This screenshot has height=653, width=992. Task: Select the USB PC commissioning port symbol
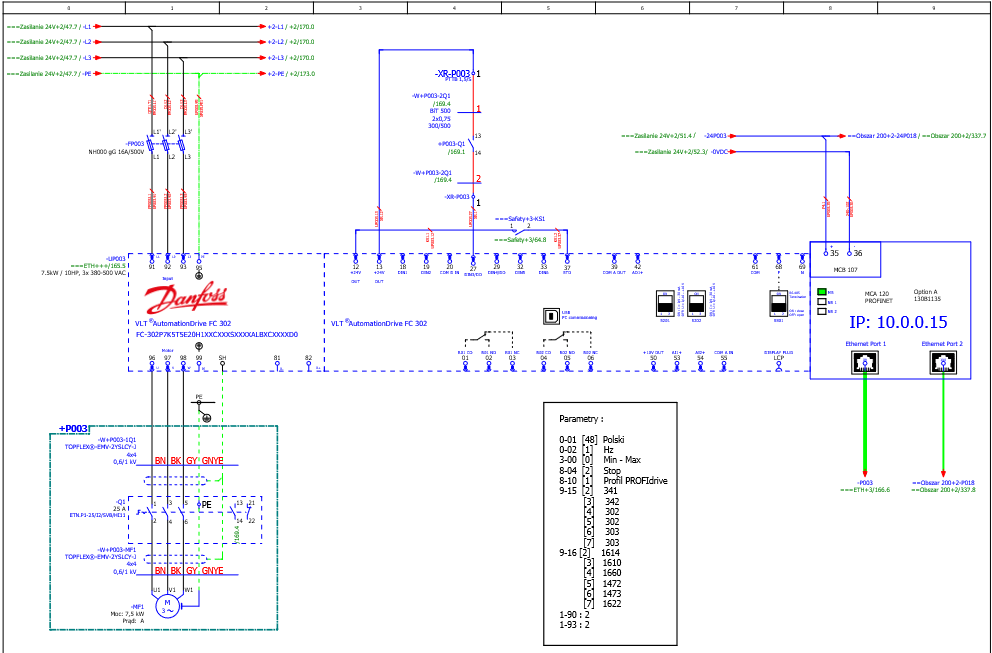point(550,314)
